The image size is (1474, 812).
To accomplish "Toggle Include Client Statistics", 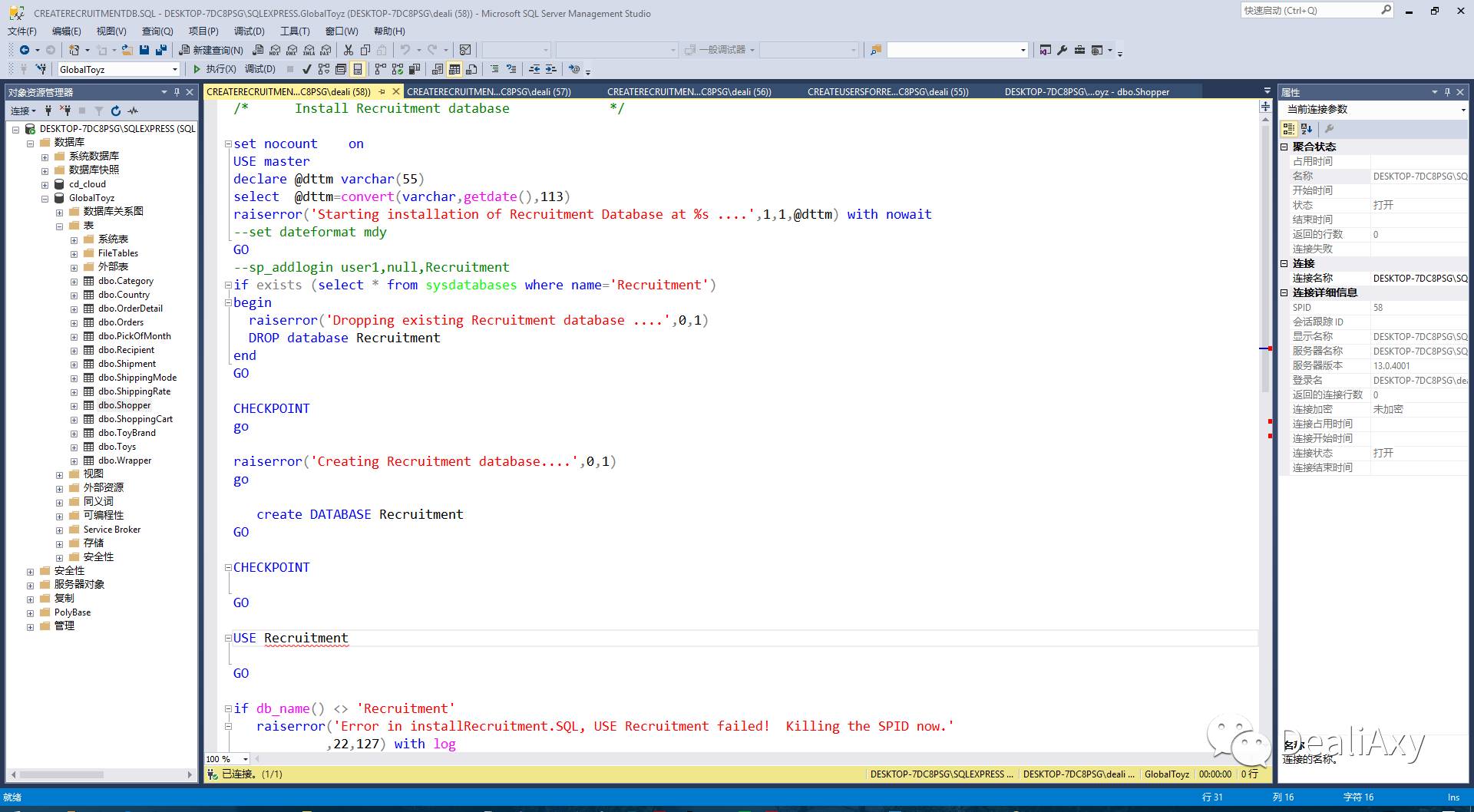I will (x=415, y=69).
